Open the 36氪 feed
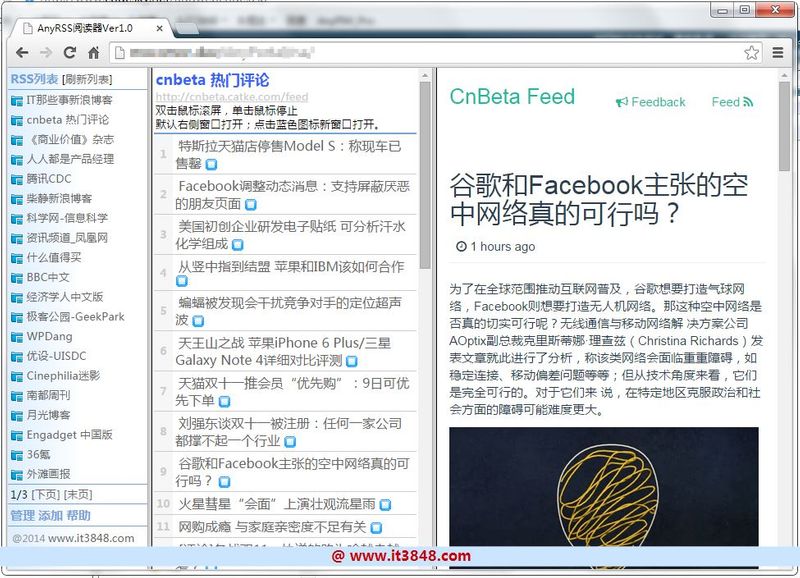Screen dimensions: 800x578 (38, 455)
